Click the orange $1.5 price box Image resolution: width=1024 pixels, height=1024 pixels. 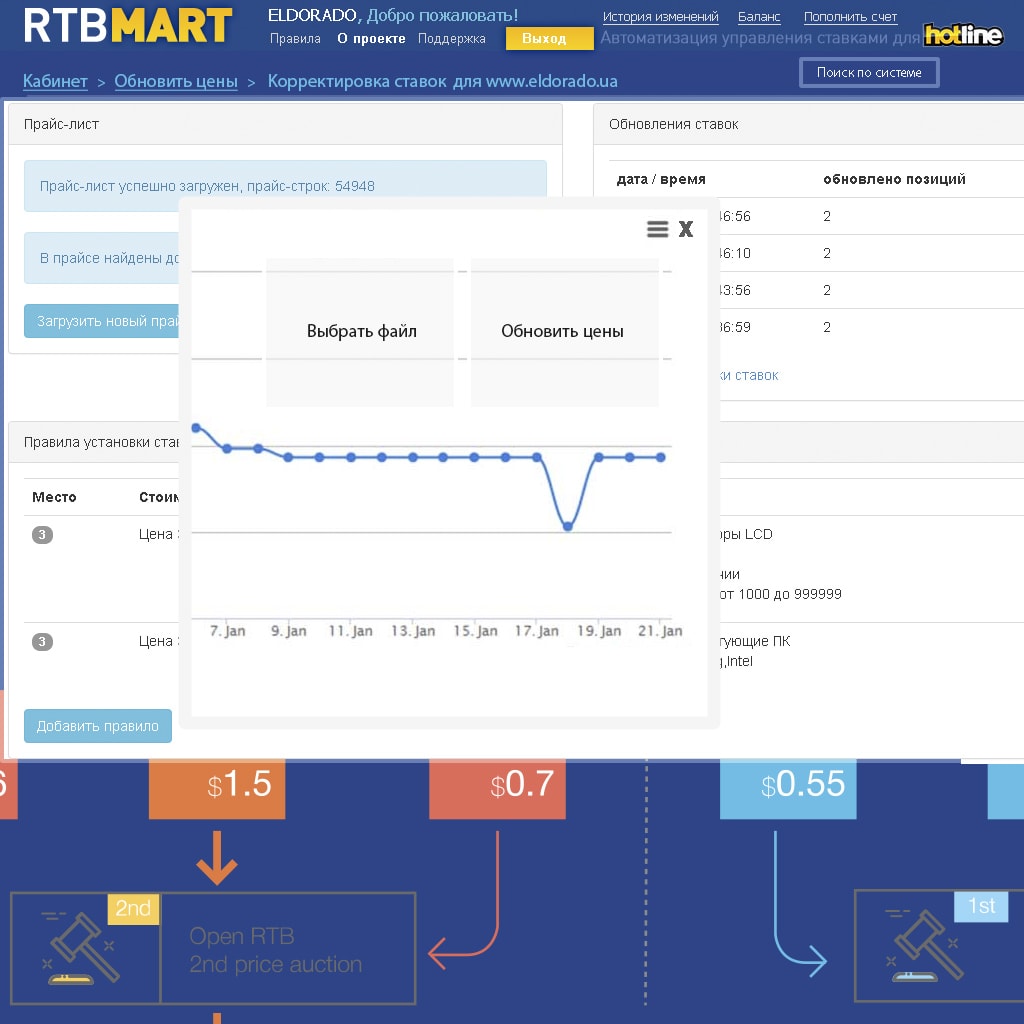coord(217,788)
